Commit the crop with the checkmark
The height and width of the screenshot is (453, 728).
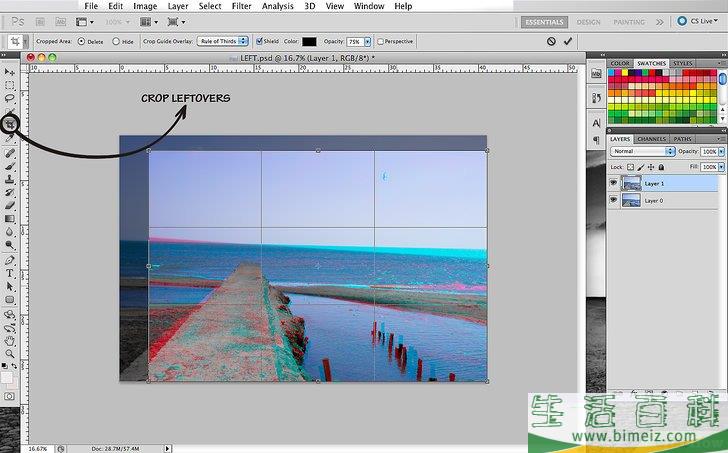[x=569, y=41]
